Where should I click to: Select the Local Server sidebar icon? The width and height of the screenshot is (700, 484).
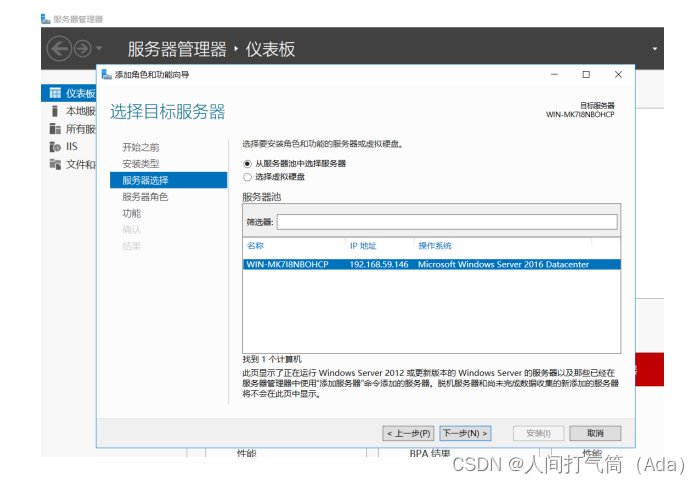[x=55, y=111]
